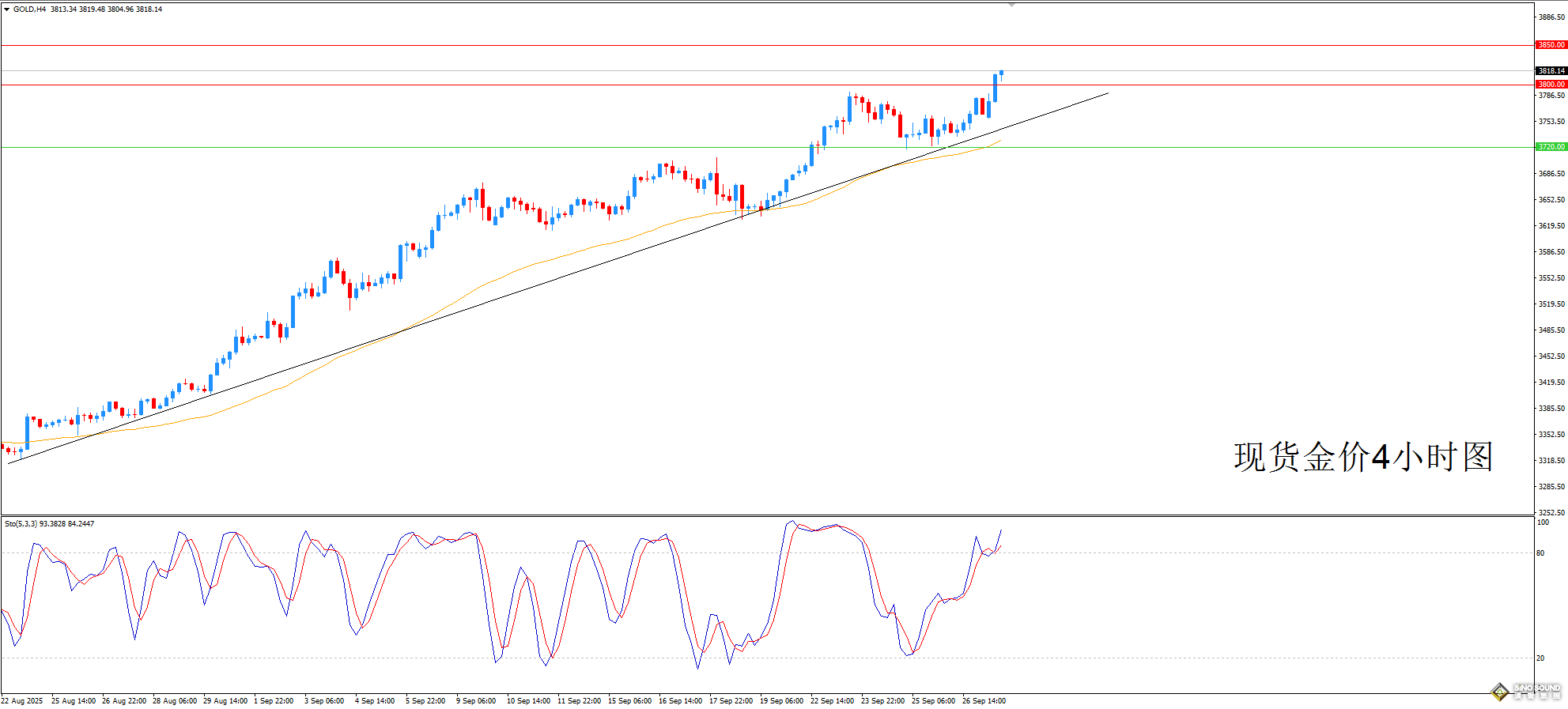Open the dropdown arrow beside GOLD,H4
The height and width of the screenshot is (709, 1568).
6,9
